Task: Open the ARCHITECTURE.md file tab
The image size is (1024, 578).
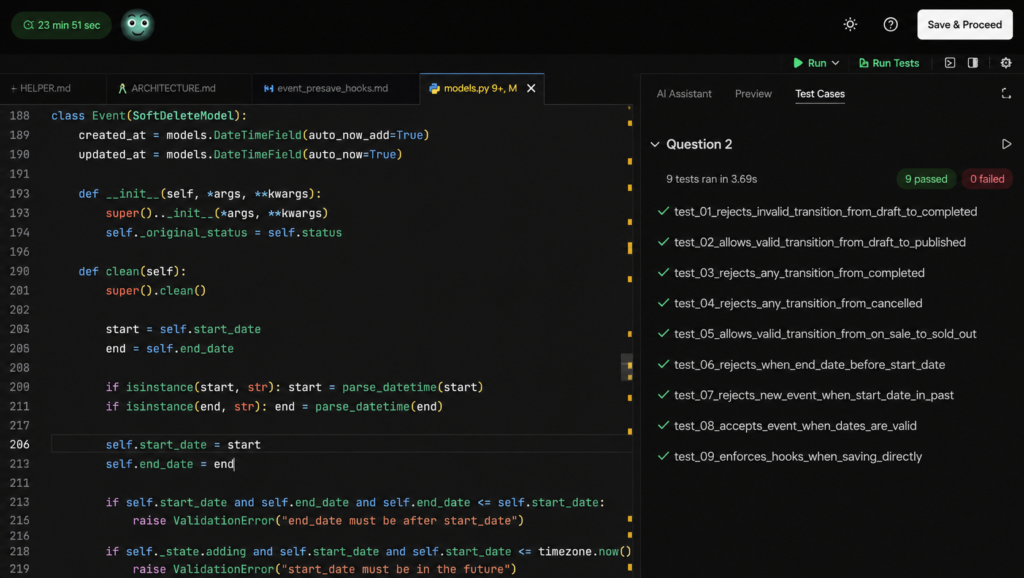Action: coord(173,88)
